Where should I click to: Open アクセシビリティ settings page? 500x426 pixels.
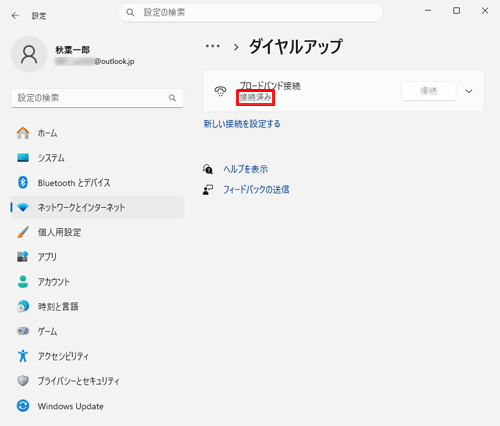point(97,356)
